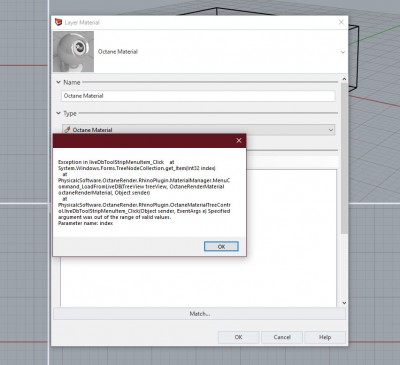Click the scrollbar down arrow

click(x=344, y=303)
